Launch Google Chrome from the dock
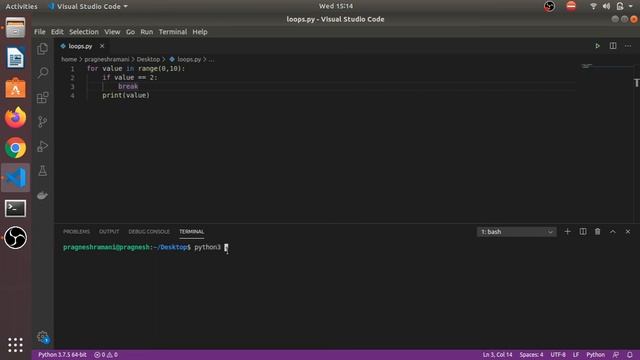The image size is (640, 360). click(x=16, y=148)
